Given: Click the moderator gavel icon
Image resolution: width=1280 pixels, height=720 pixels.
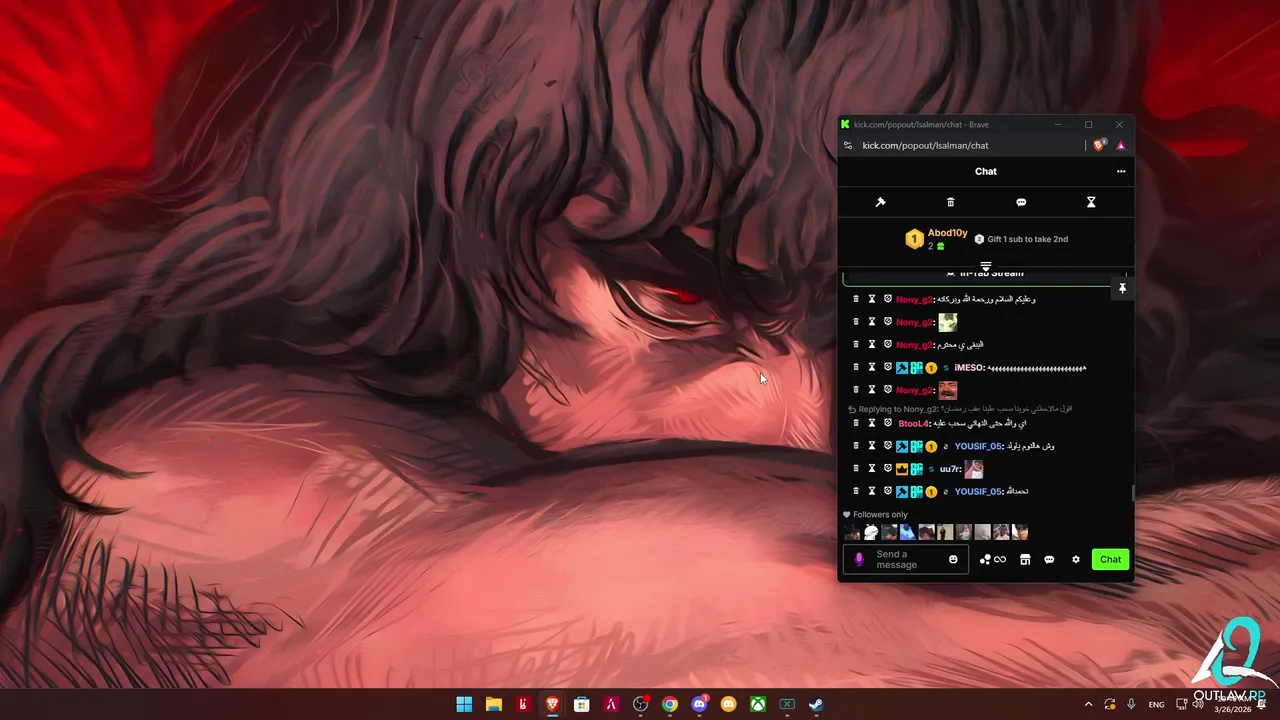Looking at the screenshot, I should click(880, 202).
